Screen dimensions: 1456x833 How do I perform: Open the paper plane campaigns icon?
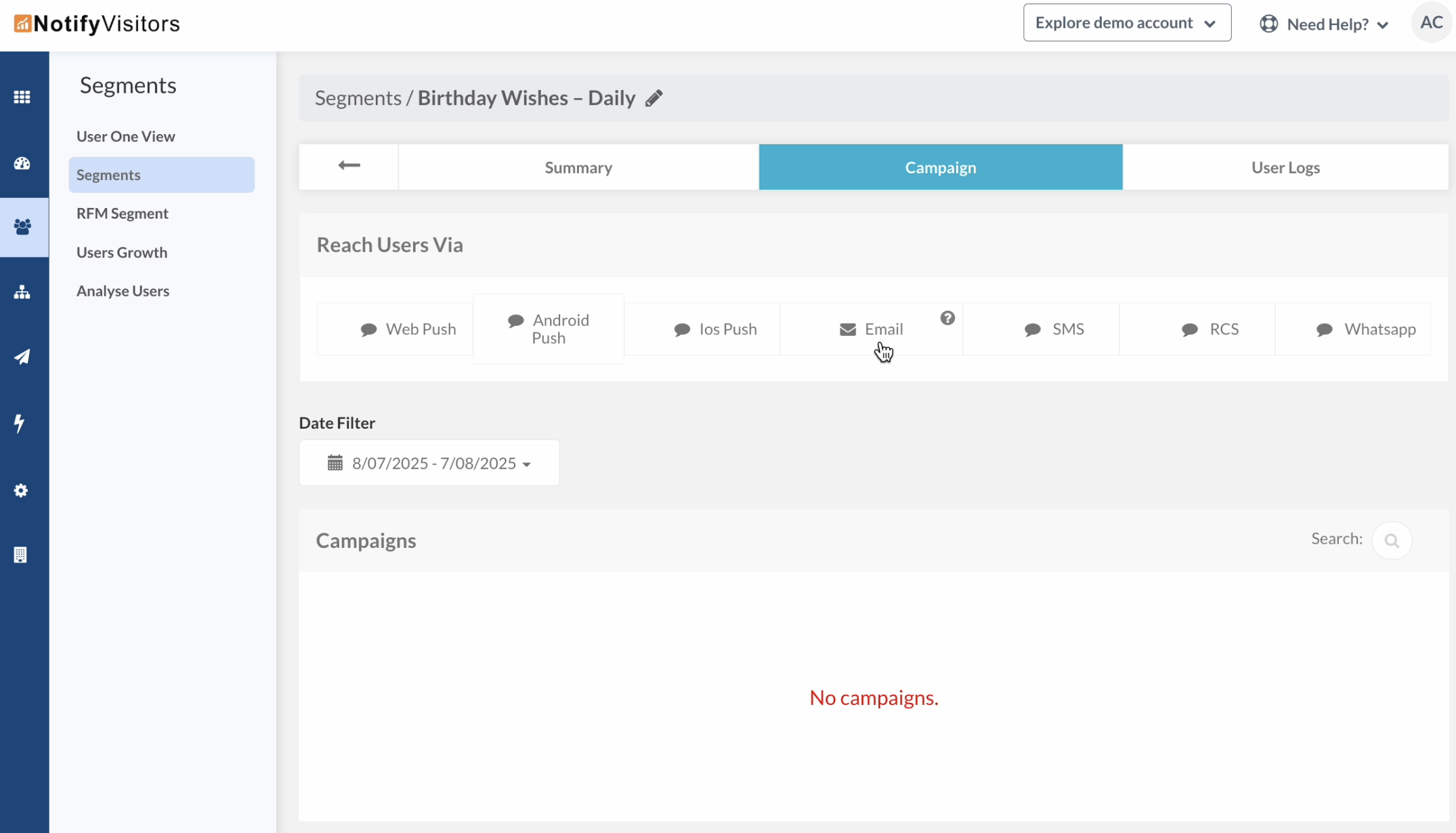pos(22,357)
